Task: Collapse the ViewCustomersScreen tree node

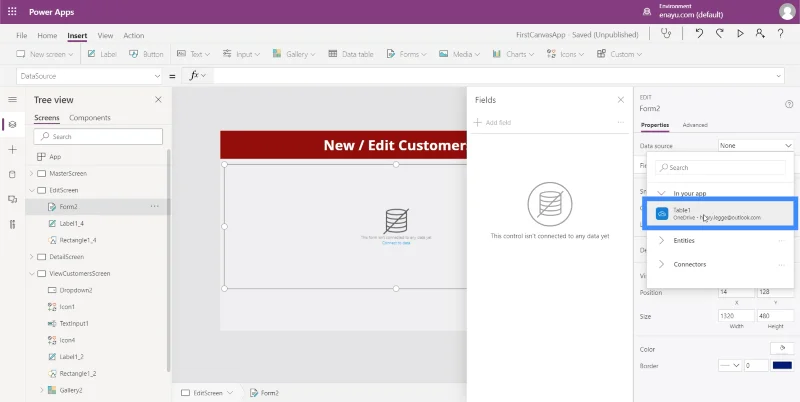Action: click(31, 273)
